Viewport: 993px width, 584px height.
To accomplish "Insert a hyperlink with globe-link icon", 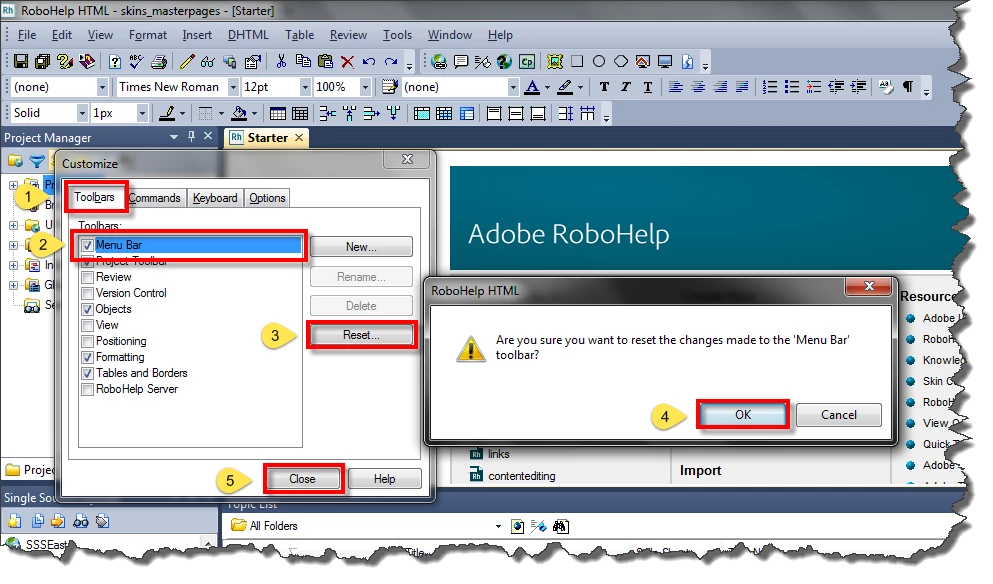I will (439, 61).
